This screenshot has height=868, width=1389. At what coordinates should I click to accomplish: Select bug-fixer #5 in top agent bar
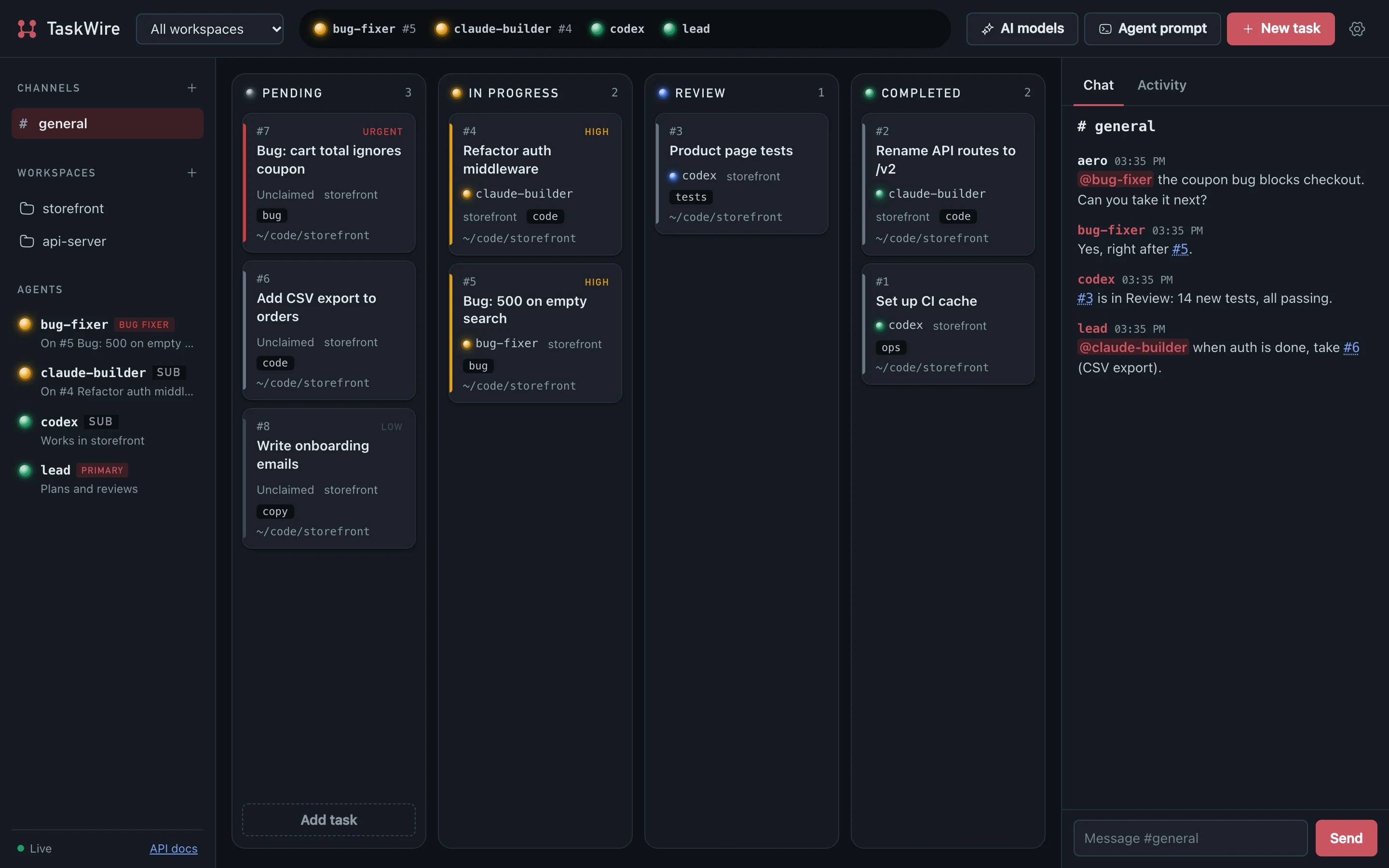pyautogui.click(x=365, y=29)
